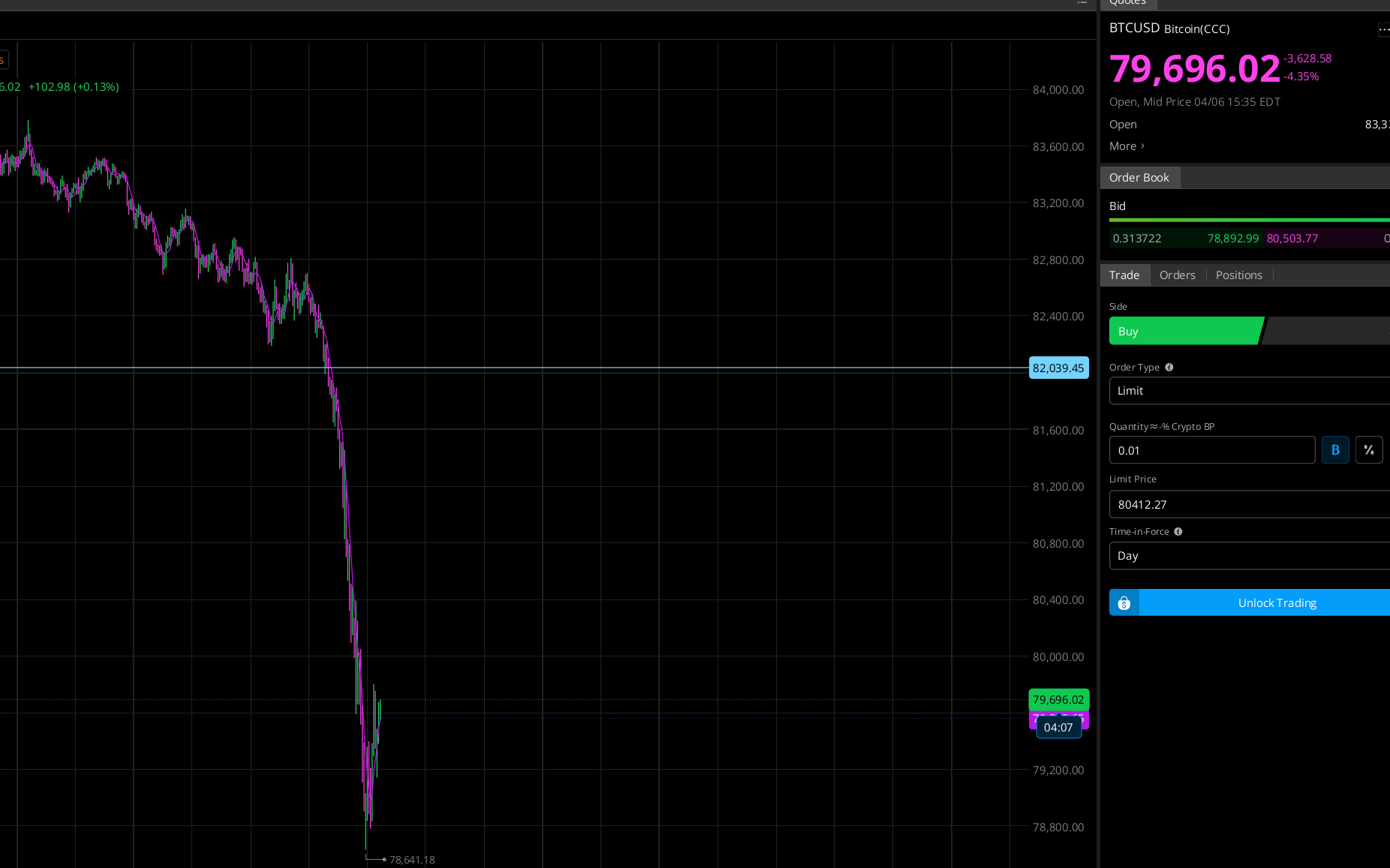
Task: Click bid price 78,892.99 in order book
Action: [x=1233, y=239]
